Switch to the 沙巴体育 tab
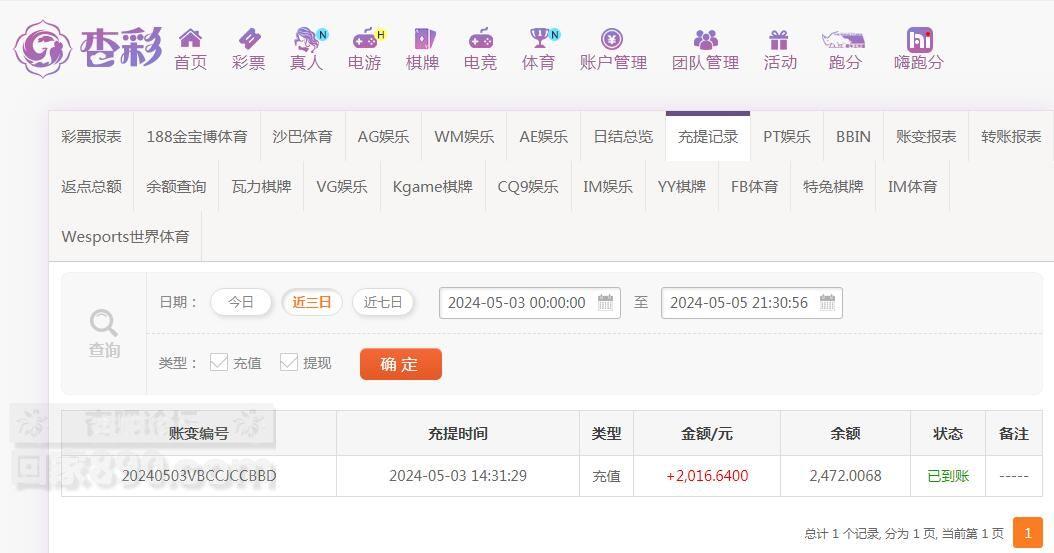 302,136
